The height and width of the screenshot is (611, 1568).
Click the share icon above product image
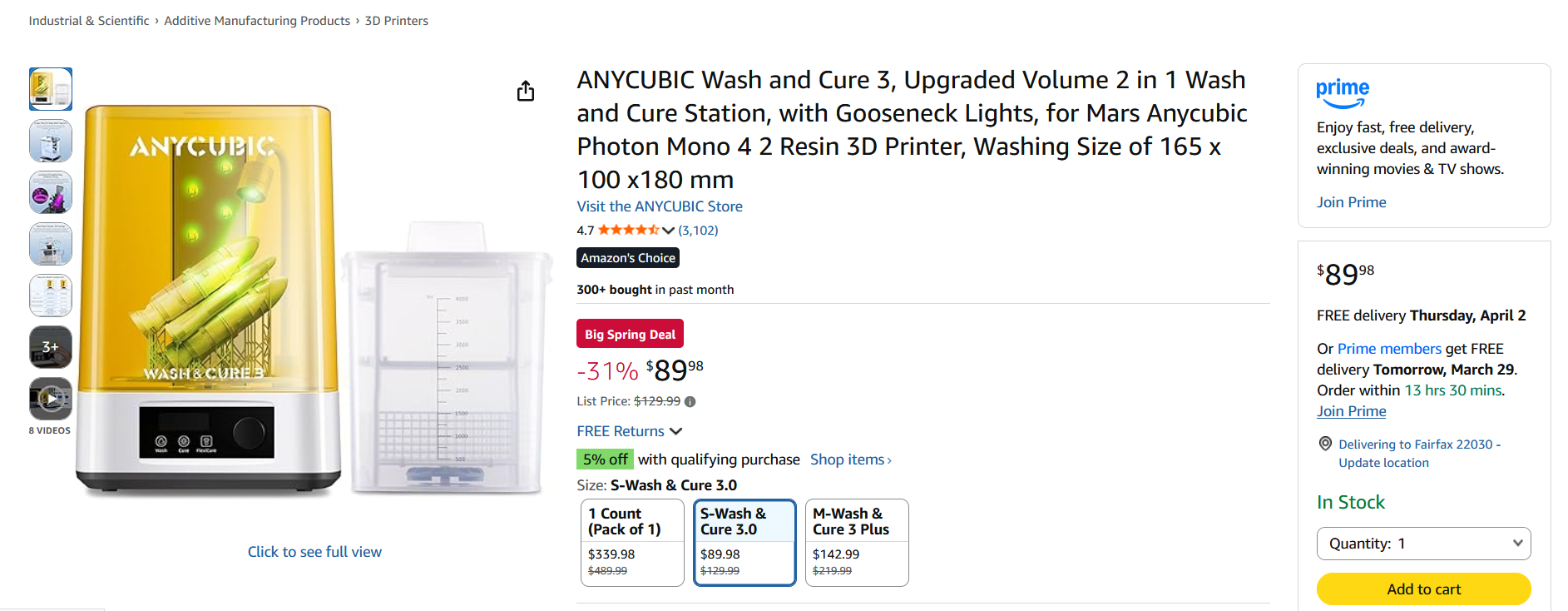click(x=526, y=91)
